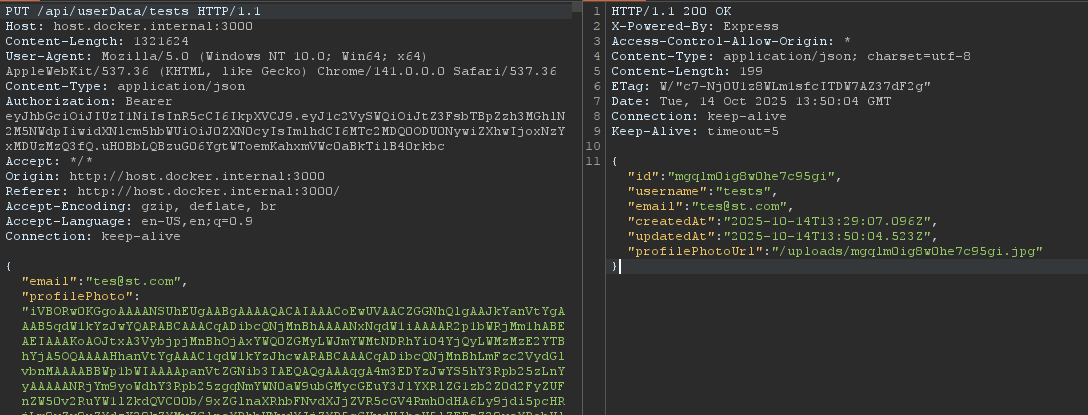
Task: Click the Accept-Encoding header line
Action: [x=140, y=206]
